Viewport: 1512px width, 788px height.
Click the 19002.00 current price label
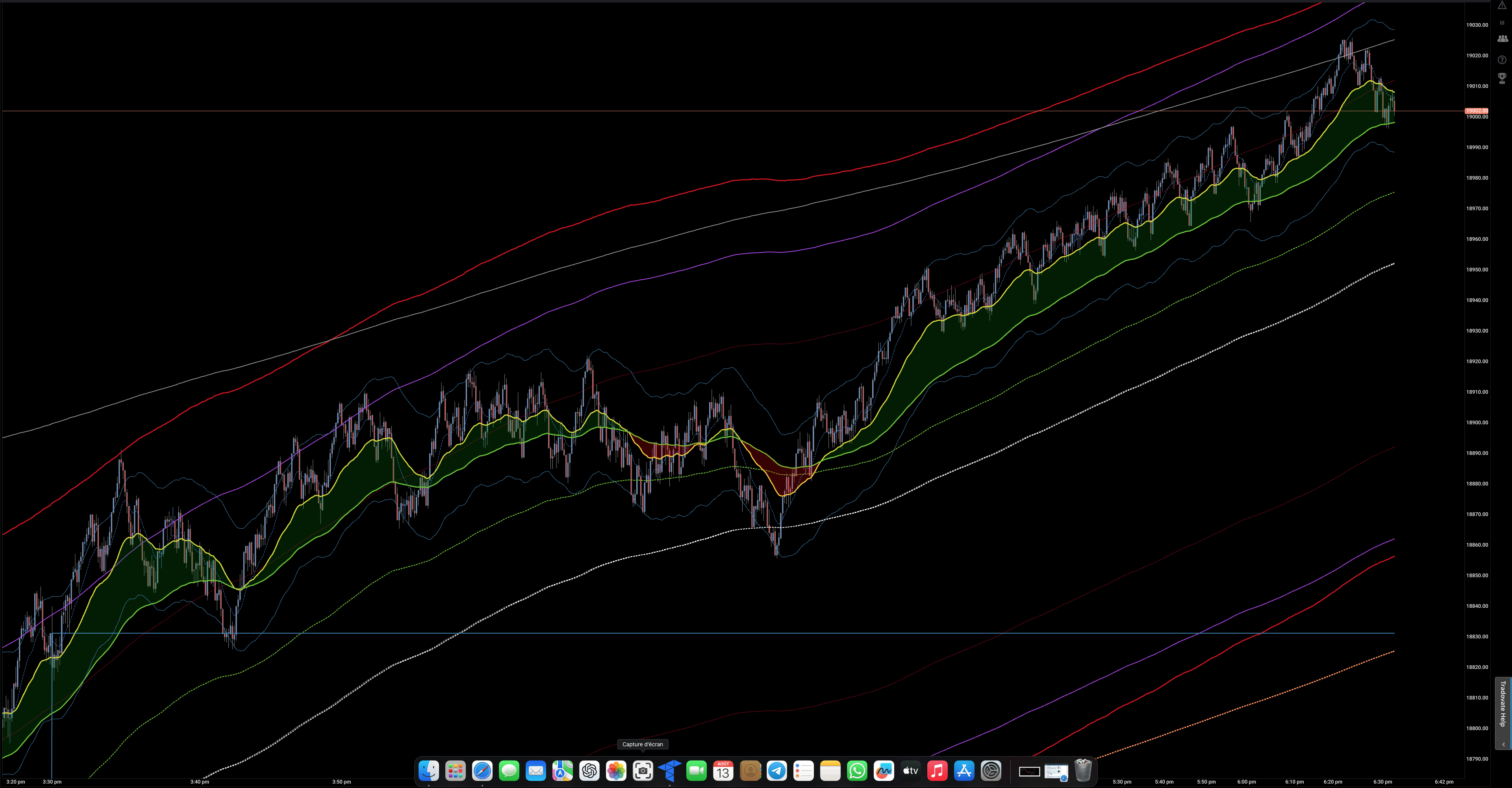1476,110
